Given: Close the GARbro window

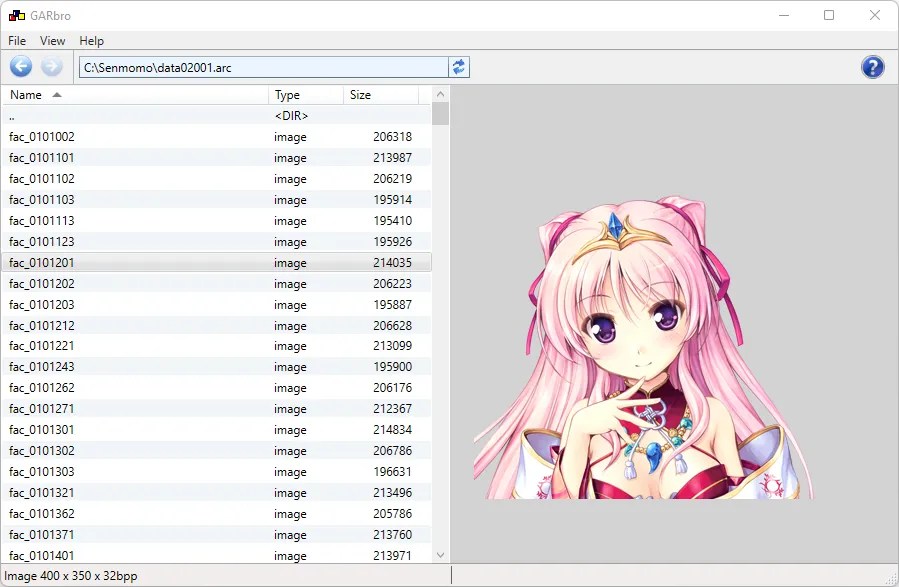Looking at the screenshot, I should click(874, 15).
